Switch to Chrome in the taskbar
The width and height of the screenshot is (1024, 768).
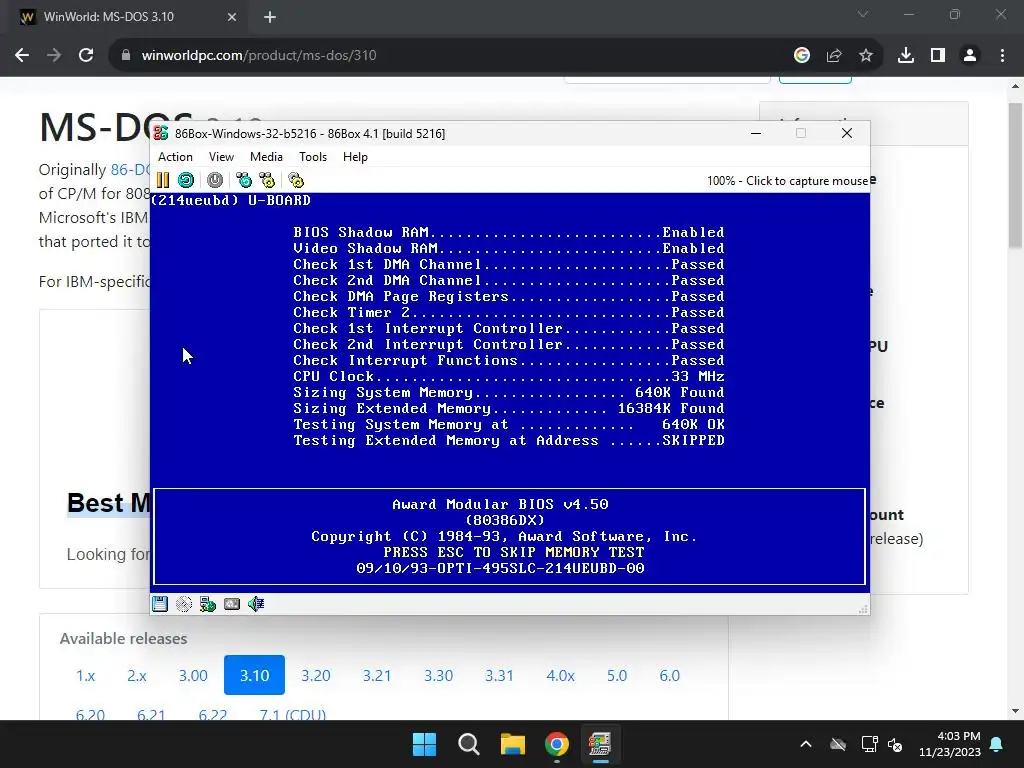point(556,744)
